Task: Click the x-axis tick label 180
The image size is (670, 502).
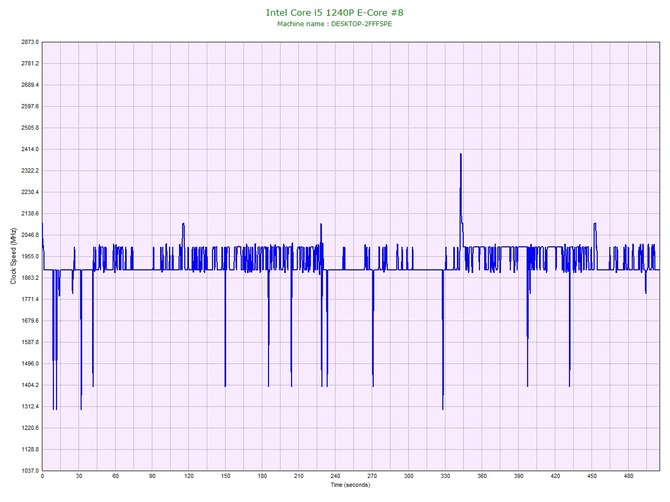Action: [262, 476]
